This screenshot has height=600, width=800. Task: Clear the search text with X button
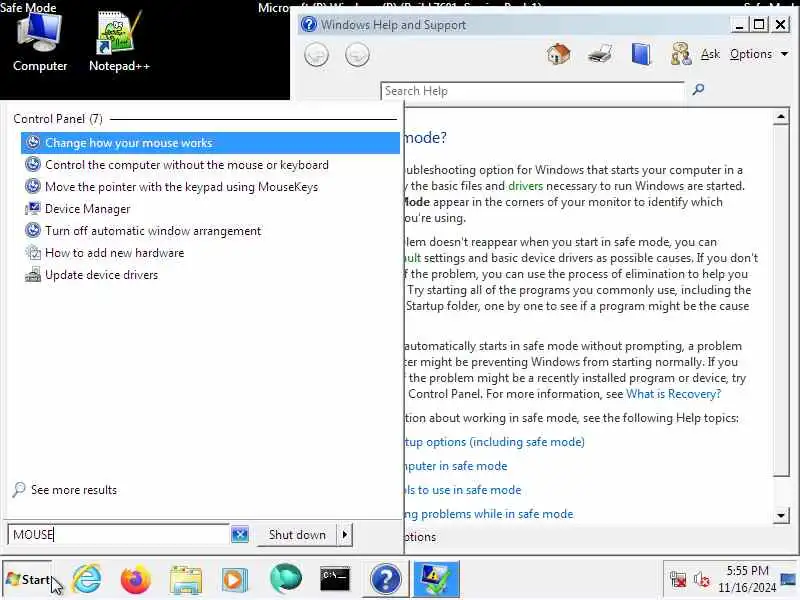pos(240,535)
